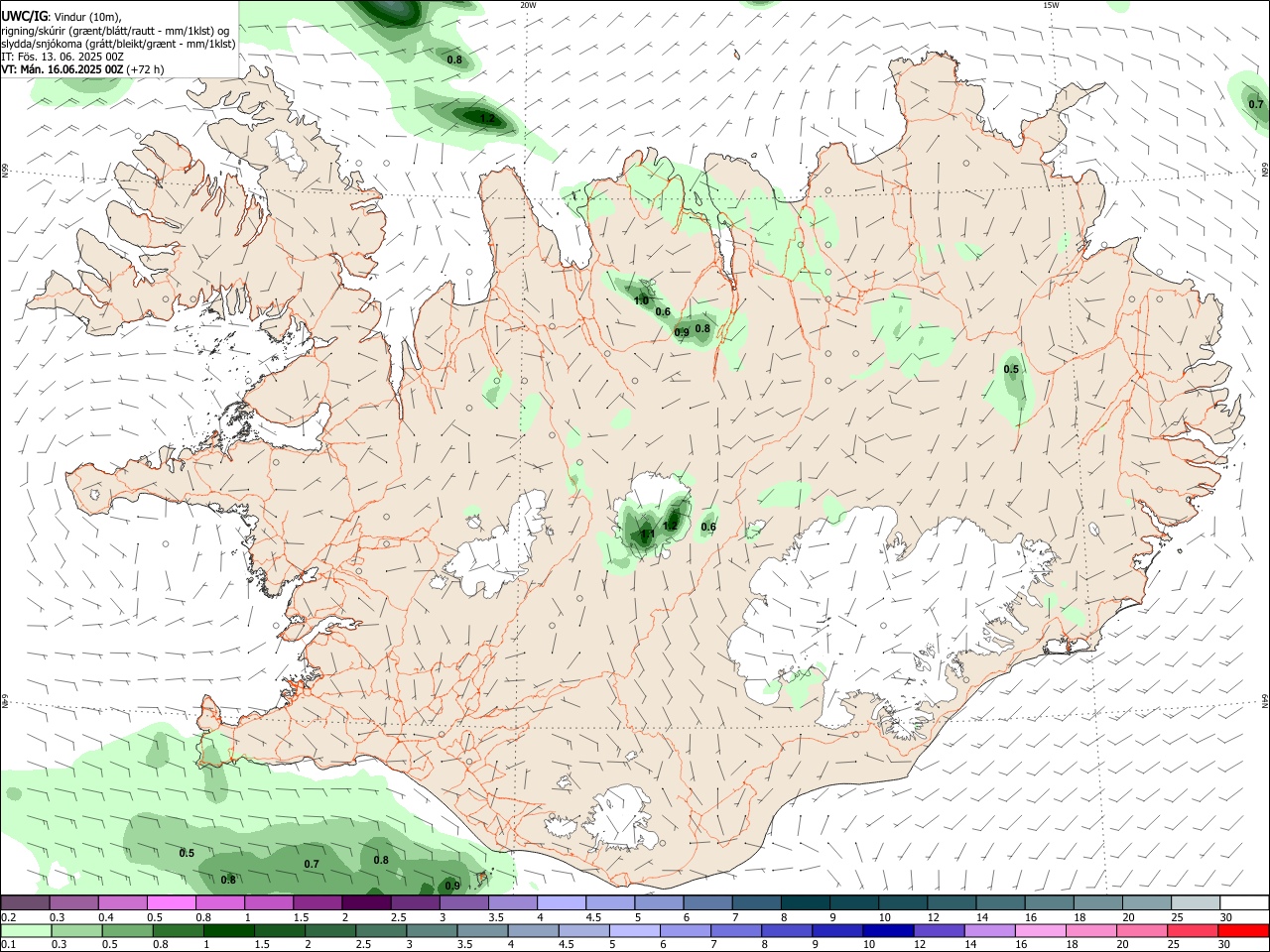Click the top-row legend swatch labeled 12

(x=950, y=902)
